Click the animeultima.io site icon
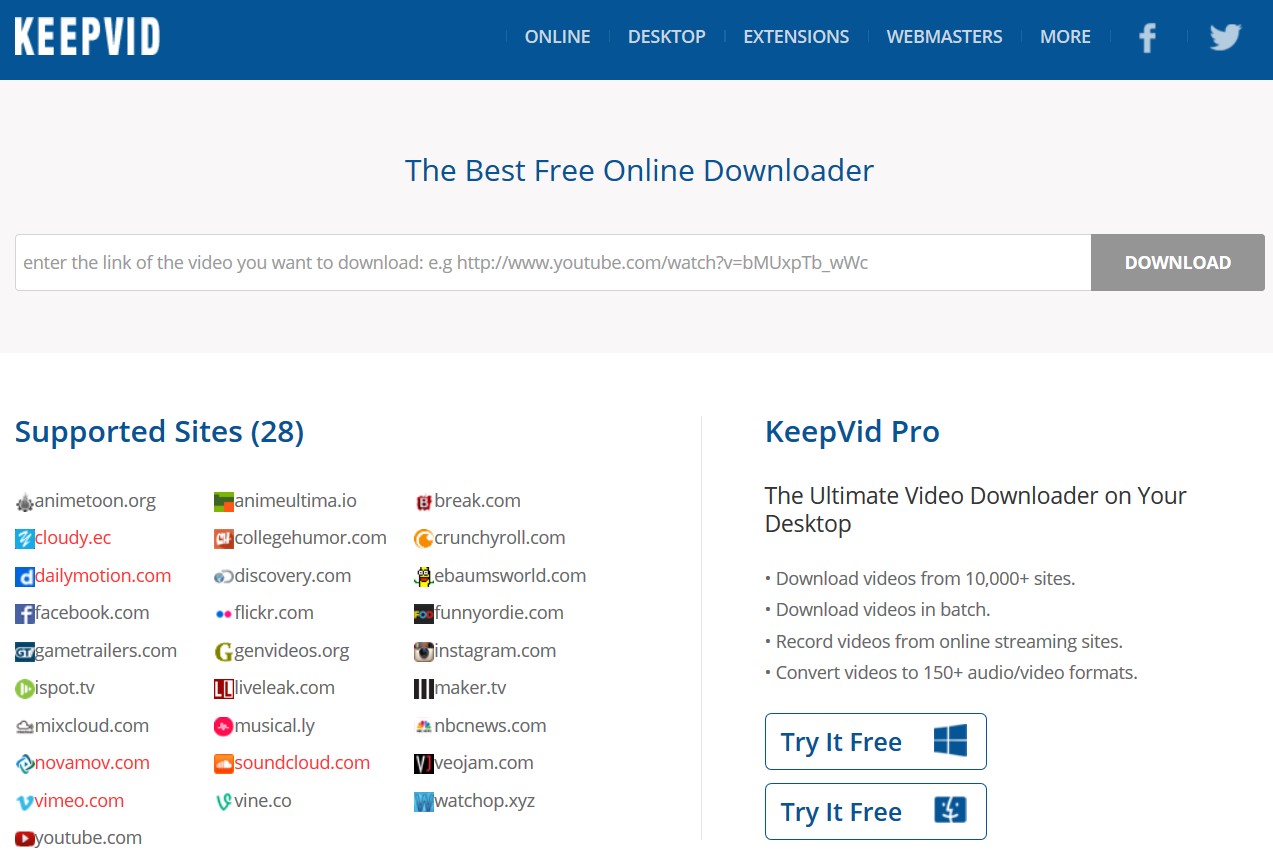 coord(224,502)
